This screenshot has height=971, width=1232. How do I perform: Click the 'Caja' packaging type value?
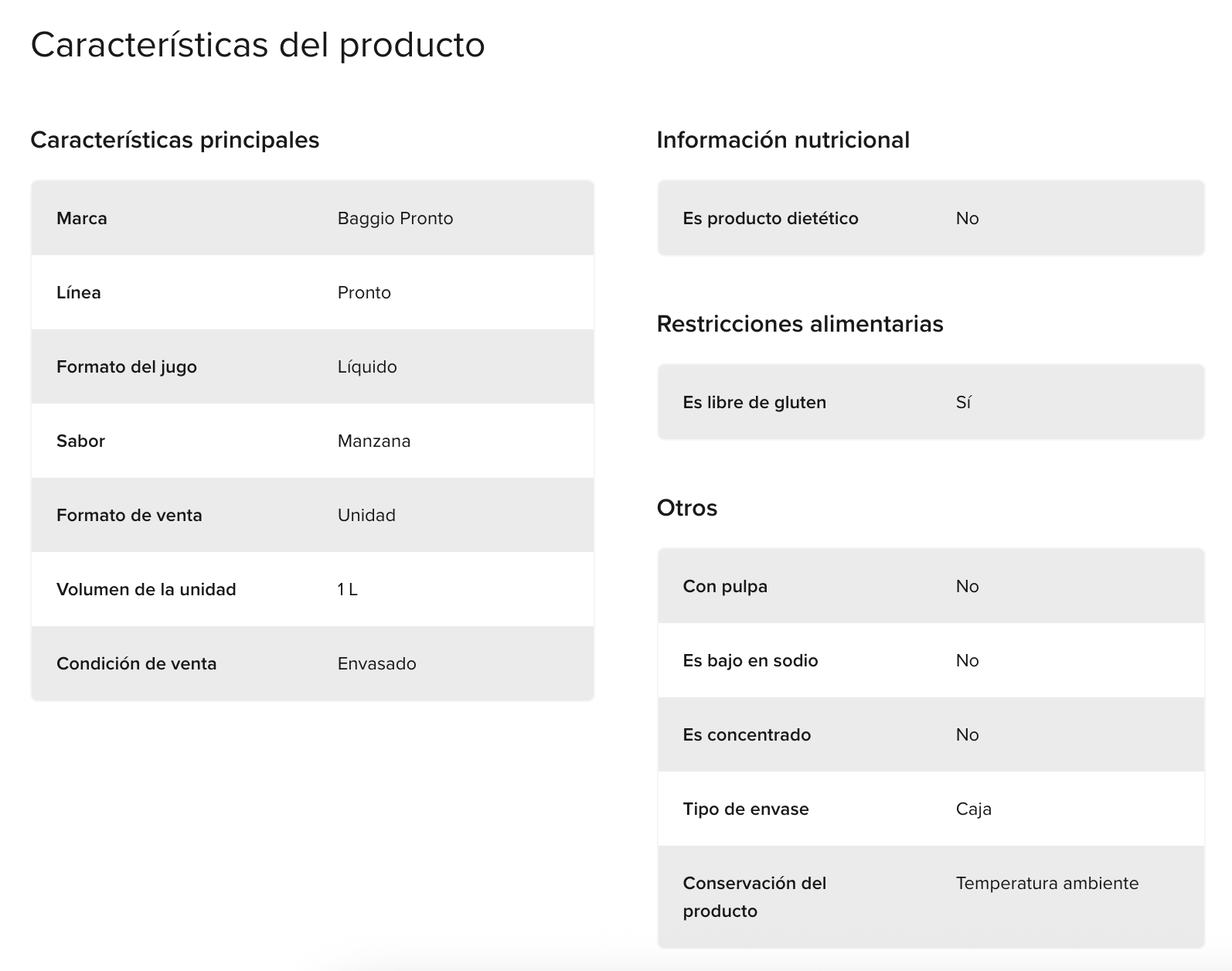[974, 809]
